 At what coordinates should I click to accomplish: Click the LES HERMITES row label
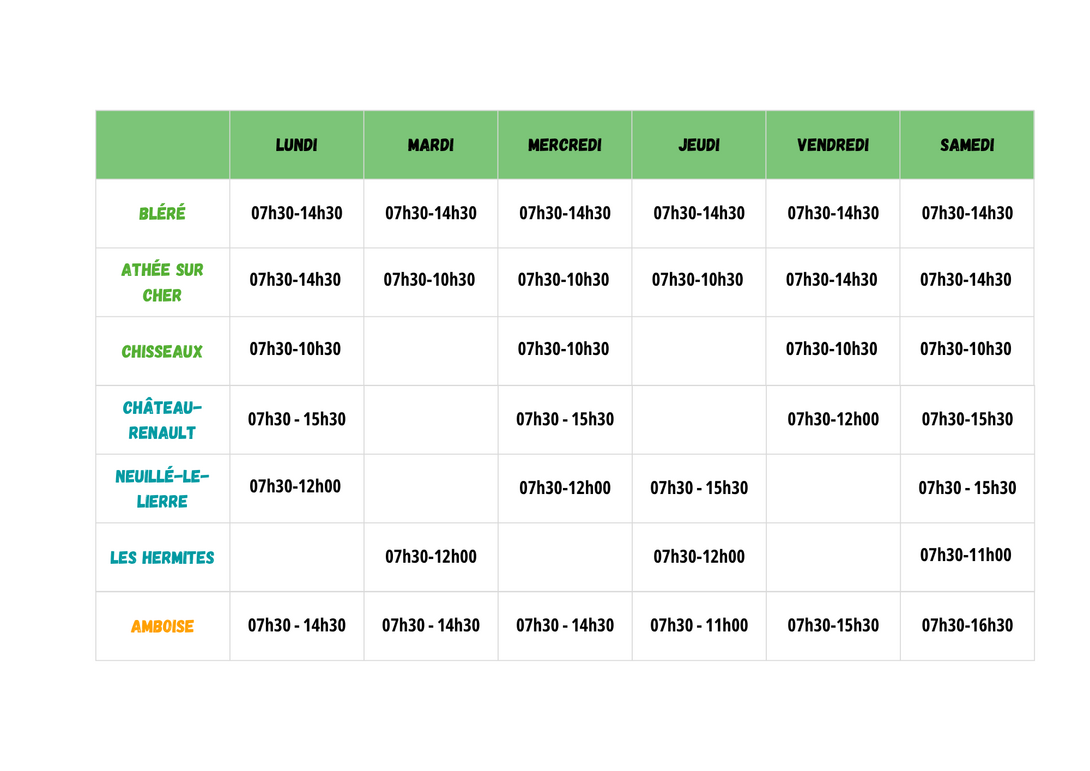[162, 558]
